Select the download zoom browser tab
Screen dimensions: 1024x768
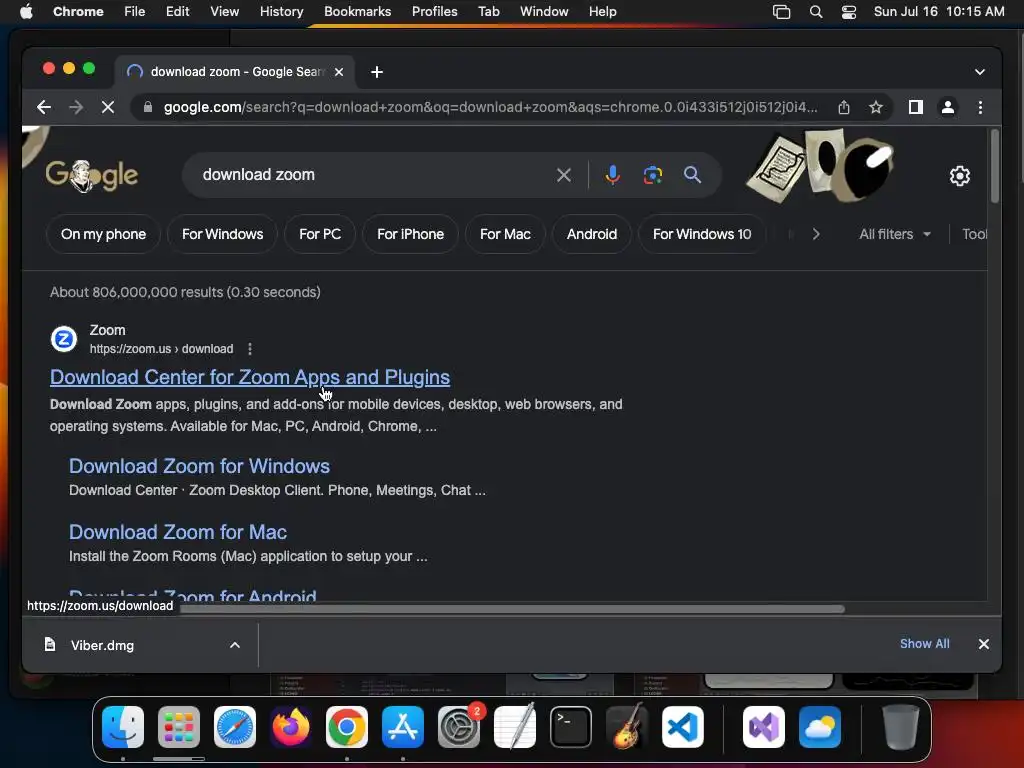coord(236,72)
